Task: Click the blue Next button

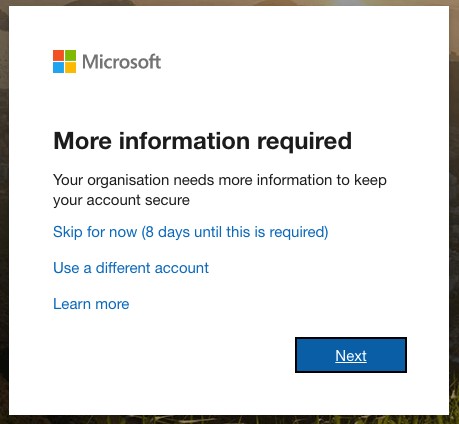Action: [x=351, y=355]
